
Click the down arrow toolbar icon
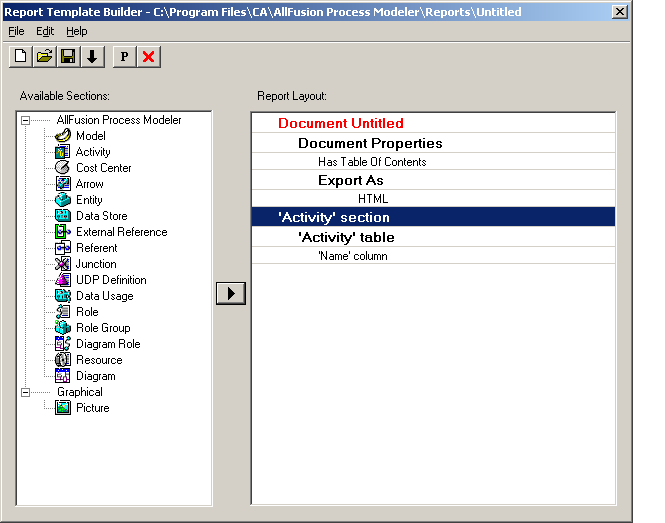[x=92, y=56]
